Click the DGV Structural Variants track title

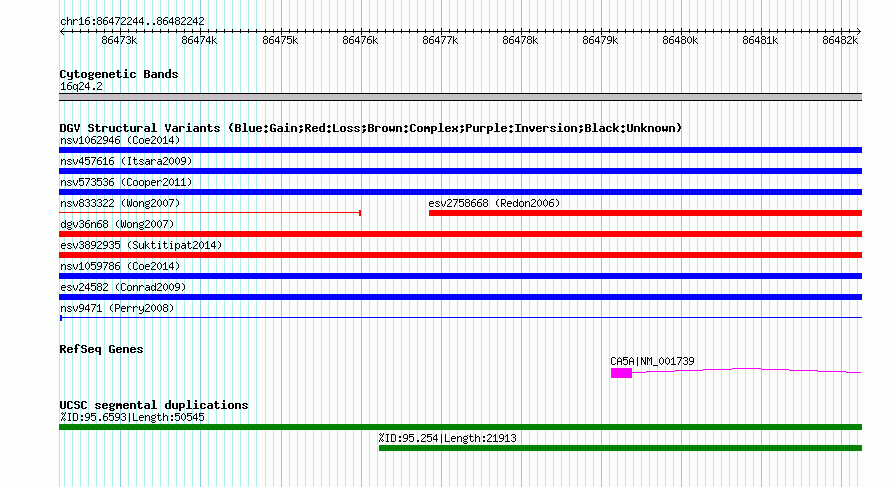point(371,128)
